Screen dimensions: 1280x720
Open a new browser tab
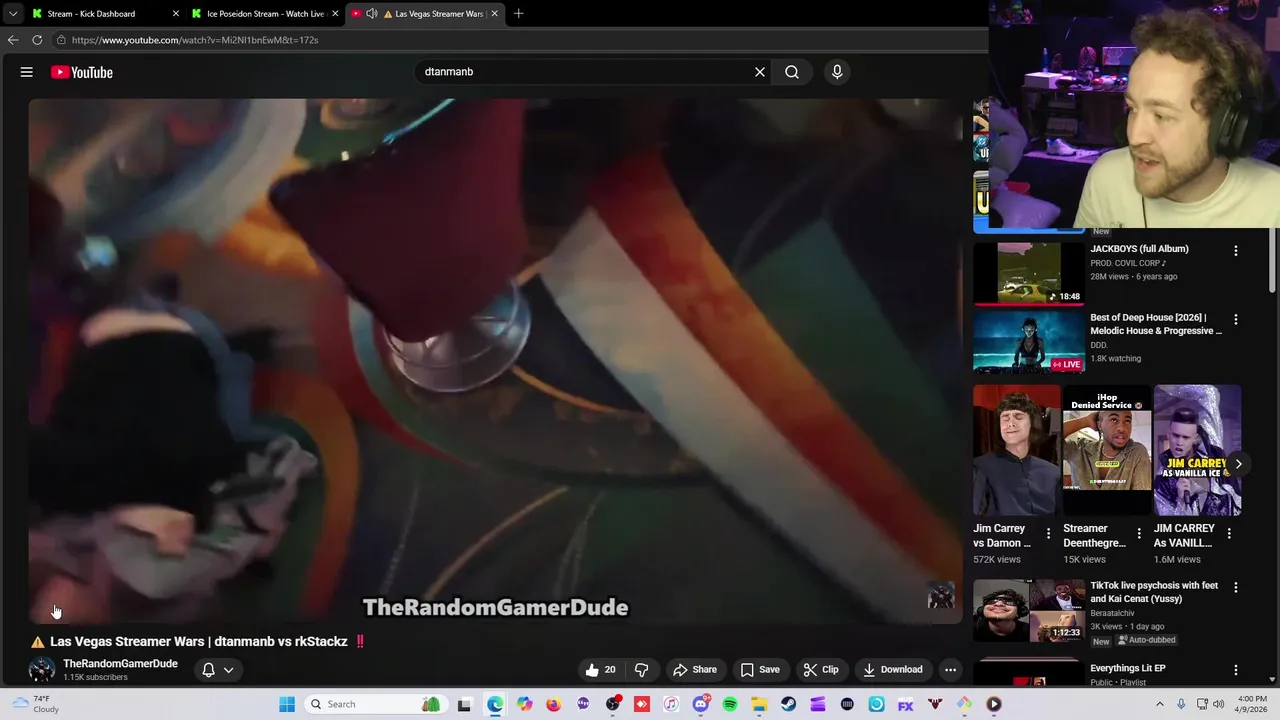(x=518, y=14)
